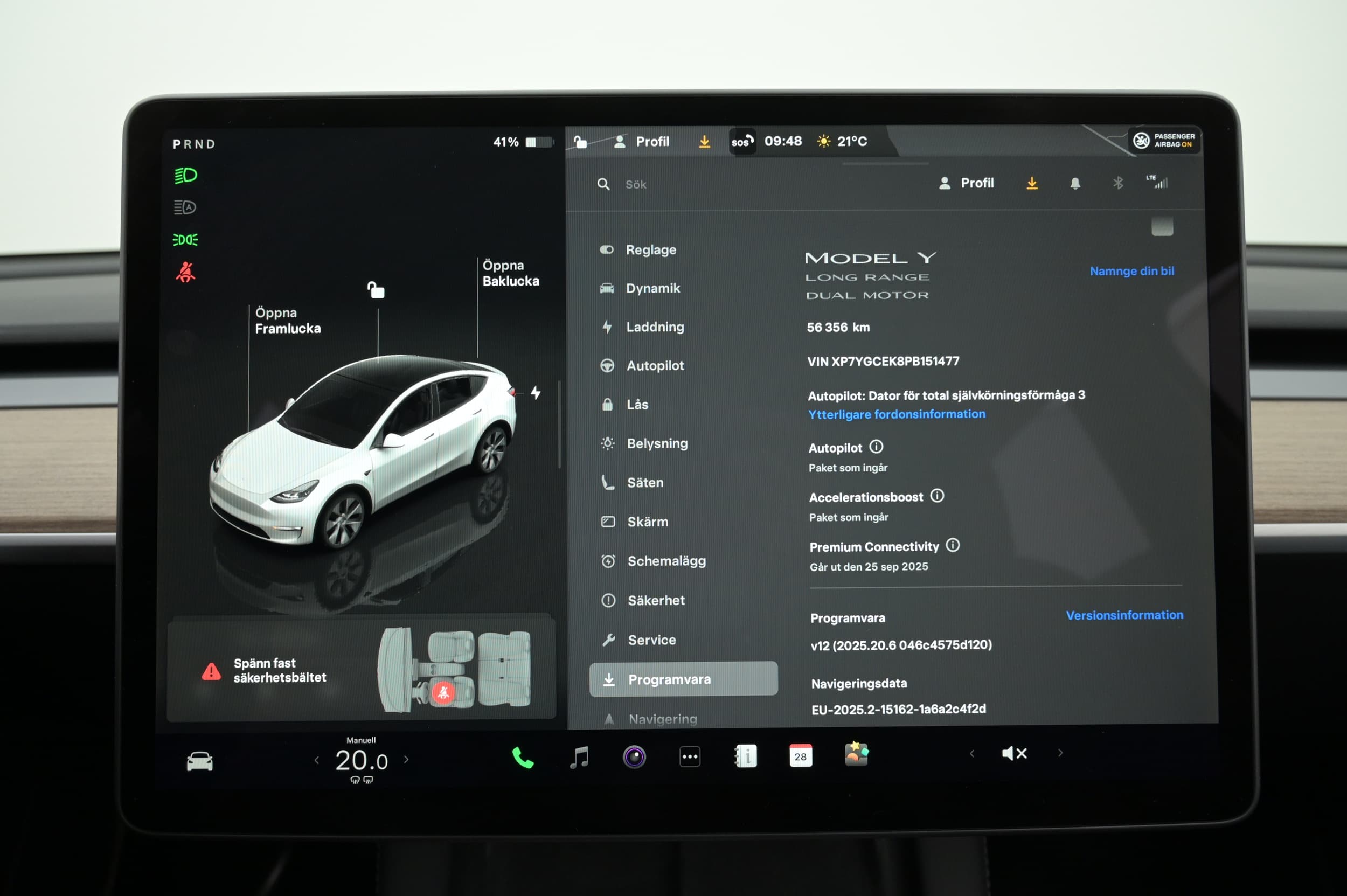Tap the seatbelt warning seat icon
Image resolution: width=1347 pixels, height=896 pixels.
click(443, 692)
